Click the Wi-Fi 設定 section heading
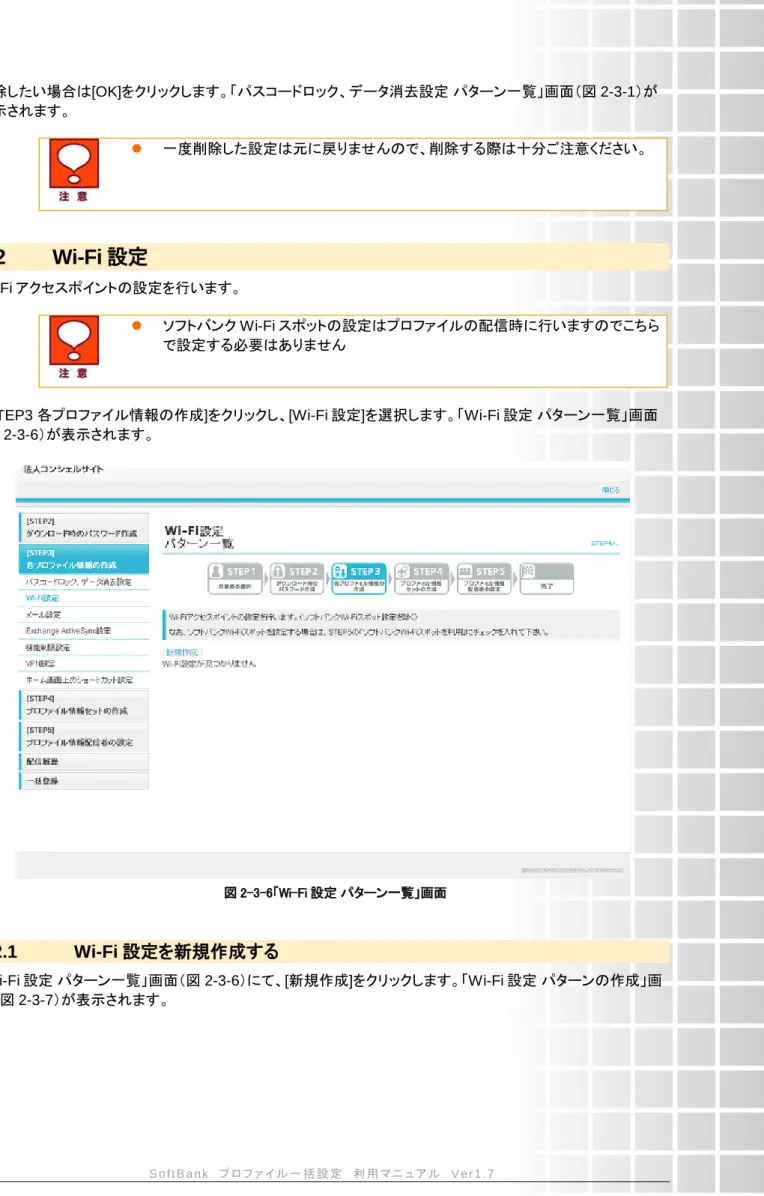 pos(100,257)
